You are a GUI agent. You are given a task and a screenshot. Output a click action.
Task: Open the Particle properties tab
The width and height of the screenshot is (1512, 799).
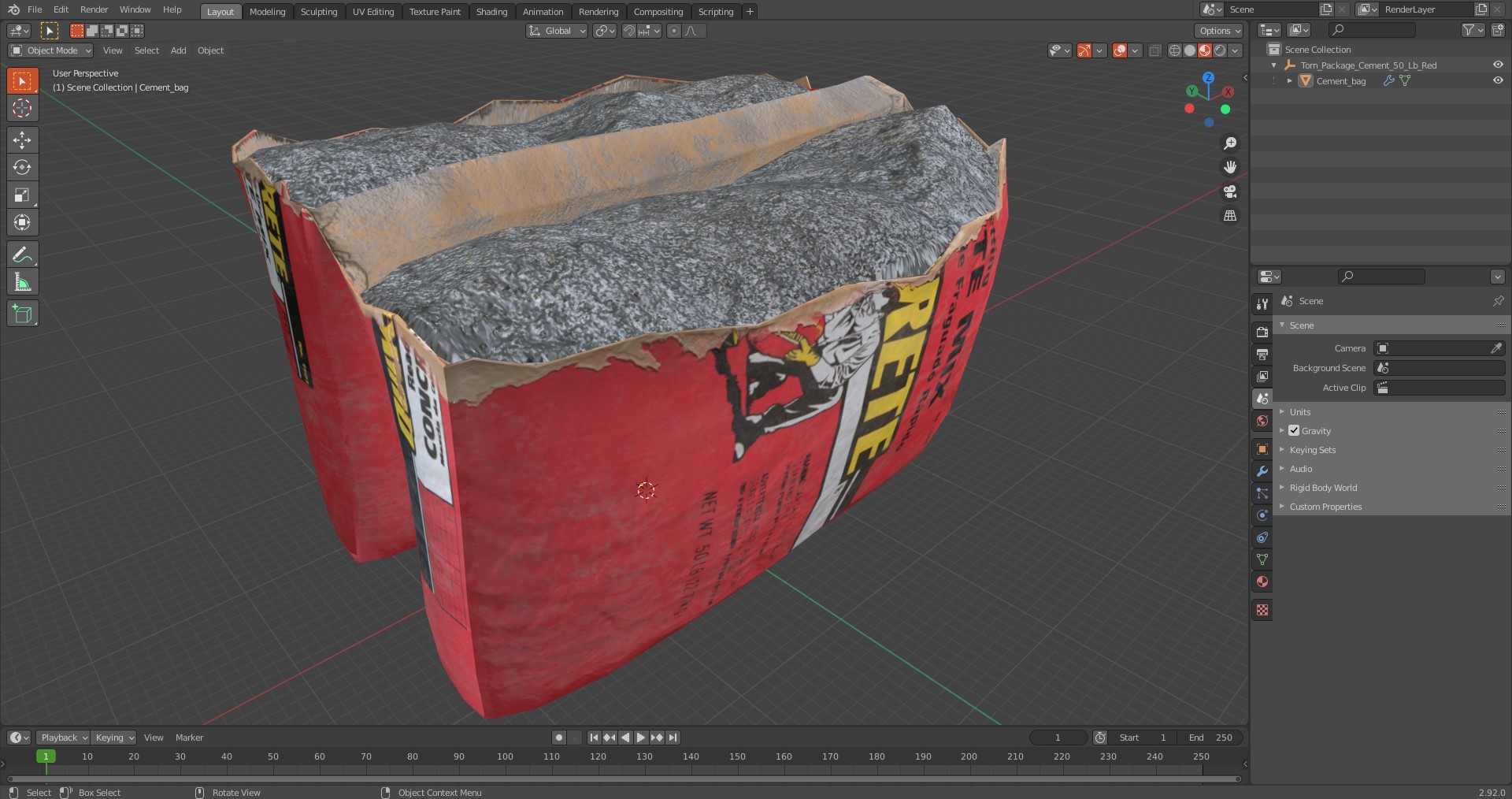point(1262,493)
